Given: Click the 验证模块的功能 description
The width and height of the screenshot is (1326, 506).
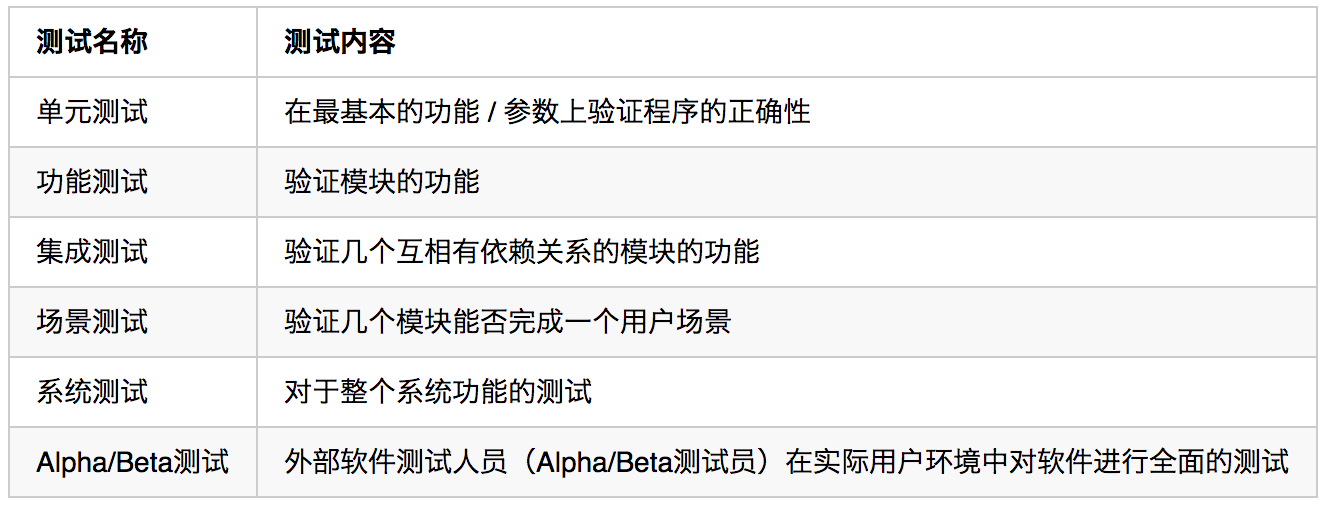Looking at the screenshot, I should [382, 182].
